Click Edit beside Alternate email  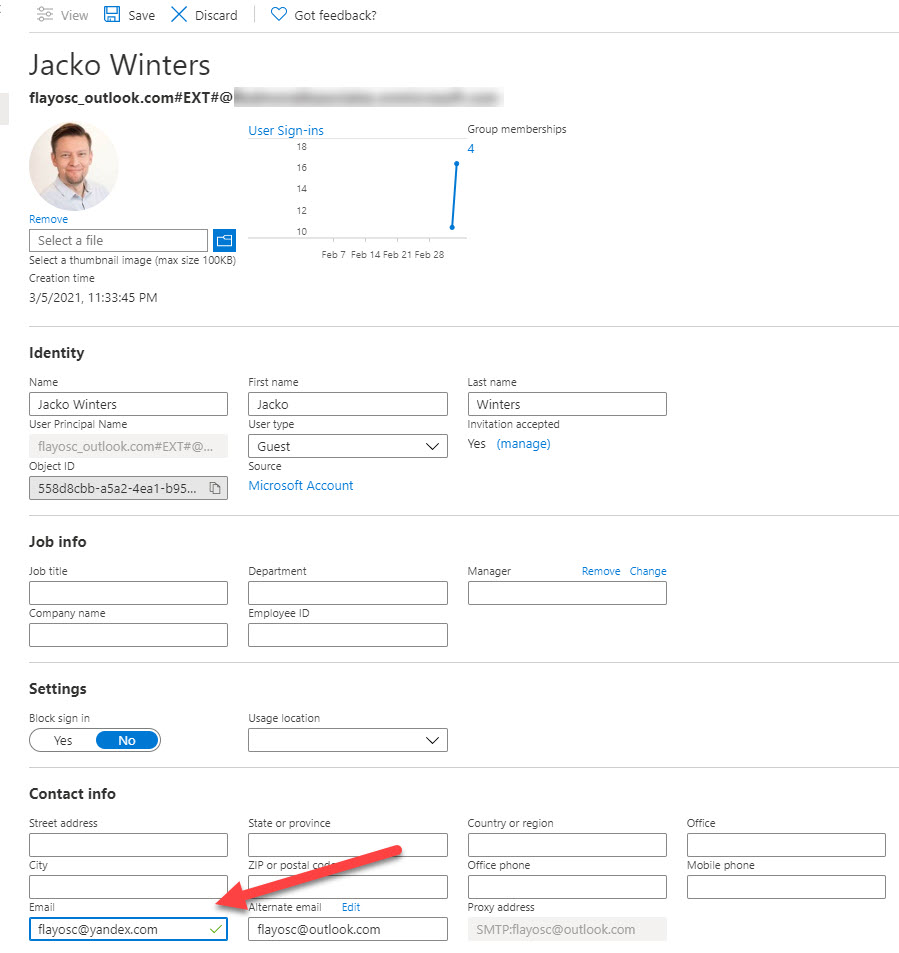[351, 907]
